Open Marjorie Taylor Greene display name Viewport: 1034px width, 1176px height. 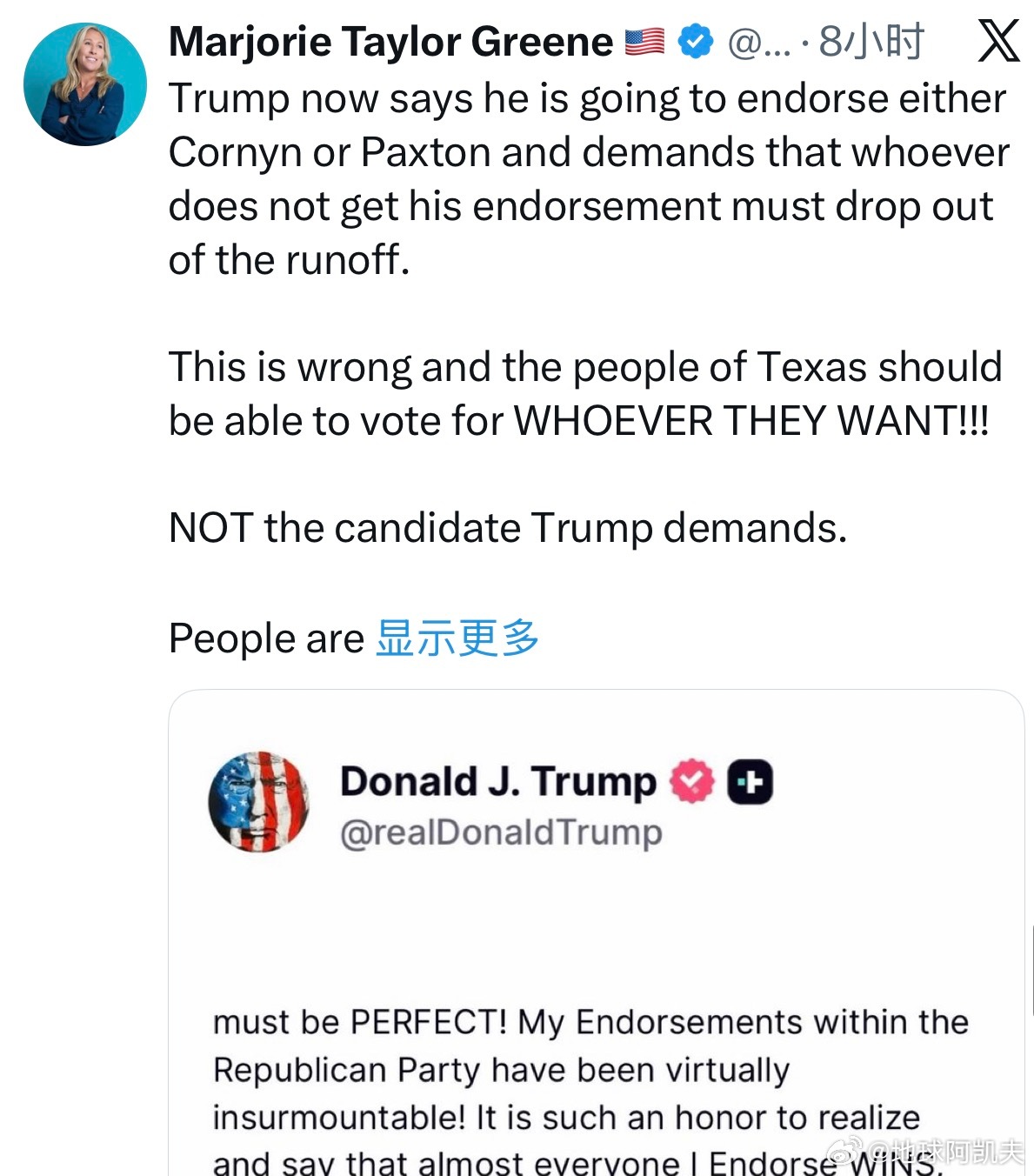(390, 41)
